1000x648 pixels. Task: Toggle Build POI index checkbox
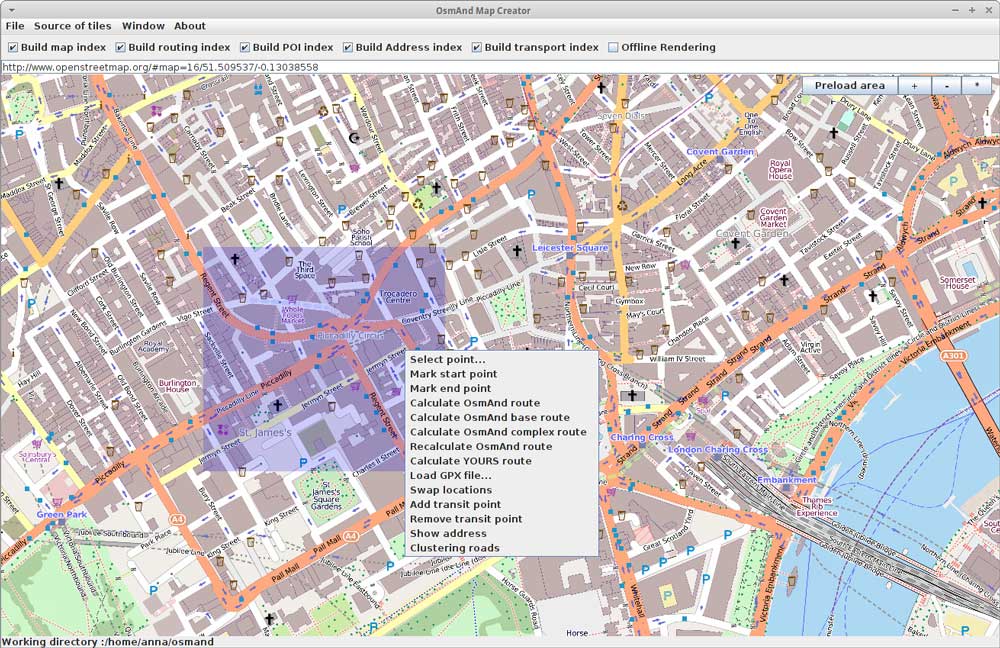[245, 47]
